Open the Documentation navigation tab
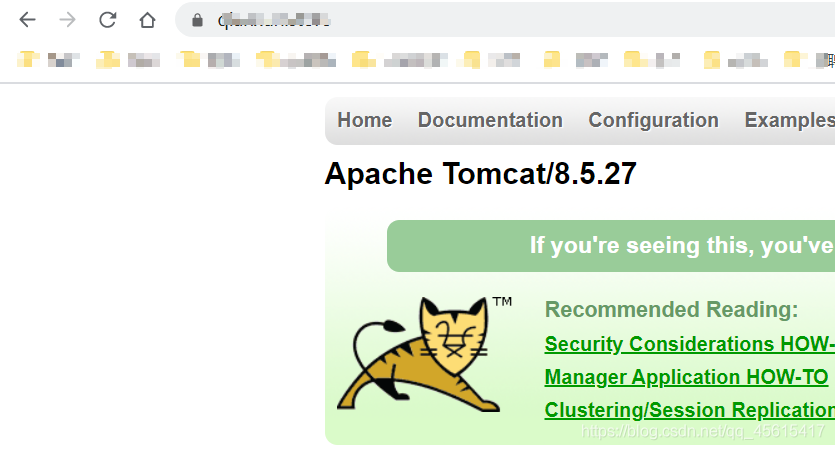This screenshot has height=450, width=835. 490,120
